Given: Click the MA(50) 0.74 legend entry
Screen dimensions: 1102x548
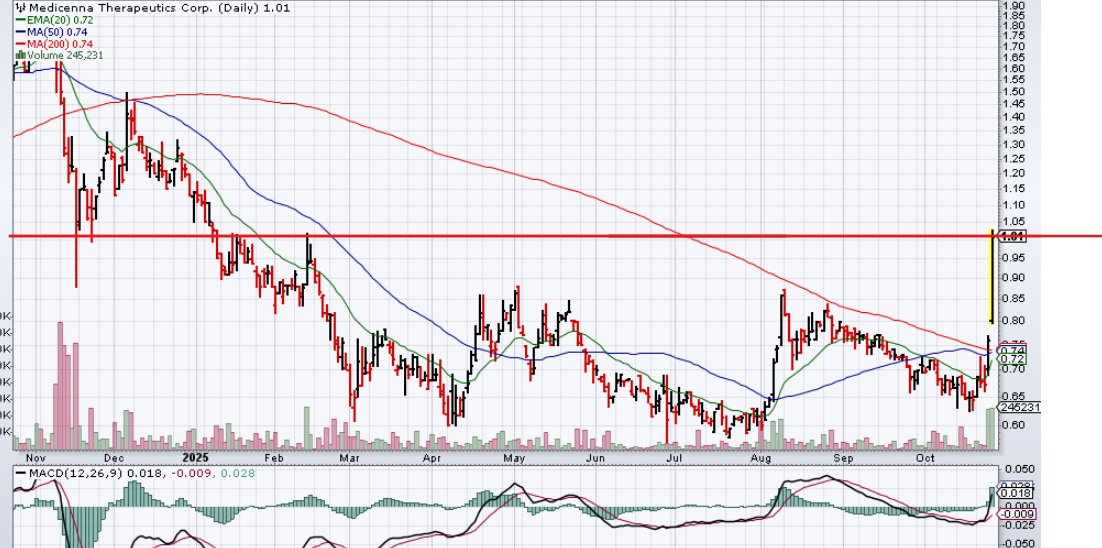Looking at the screenshot, I should point(51,32).
